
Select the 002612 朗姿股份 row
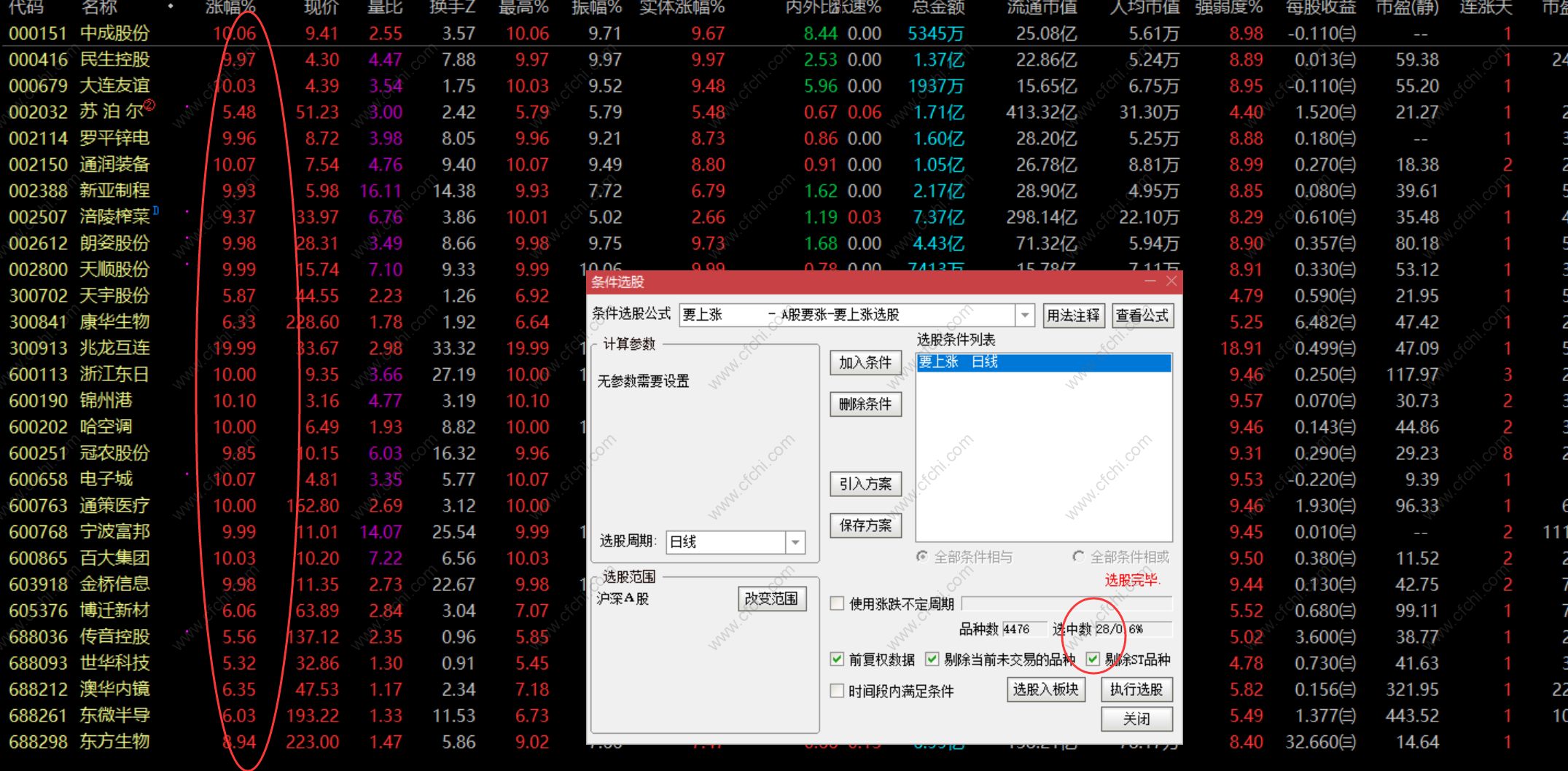point(784,243)
